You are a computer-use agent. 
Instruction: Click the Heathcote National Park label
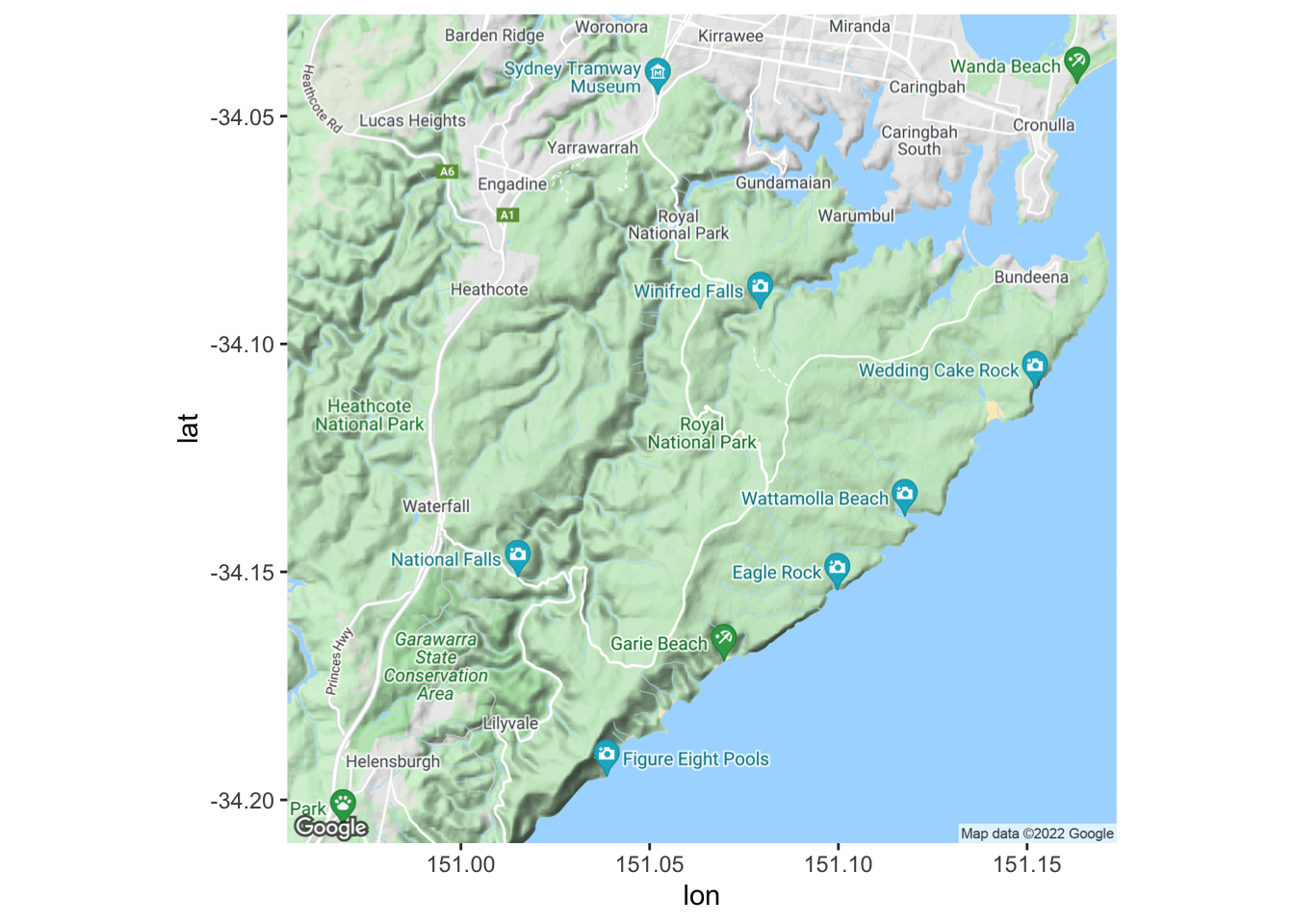pos(369,415)
